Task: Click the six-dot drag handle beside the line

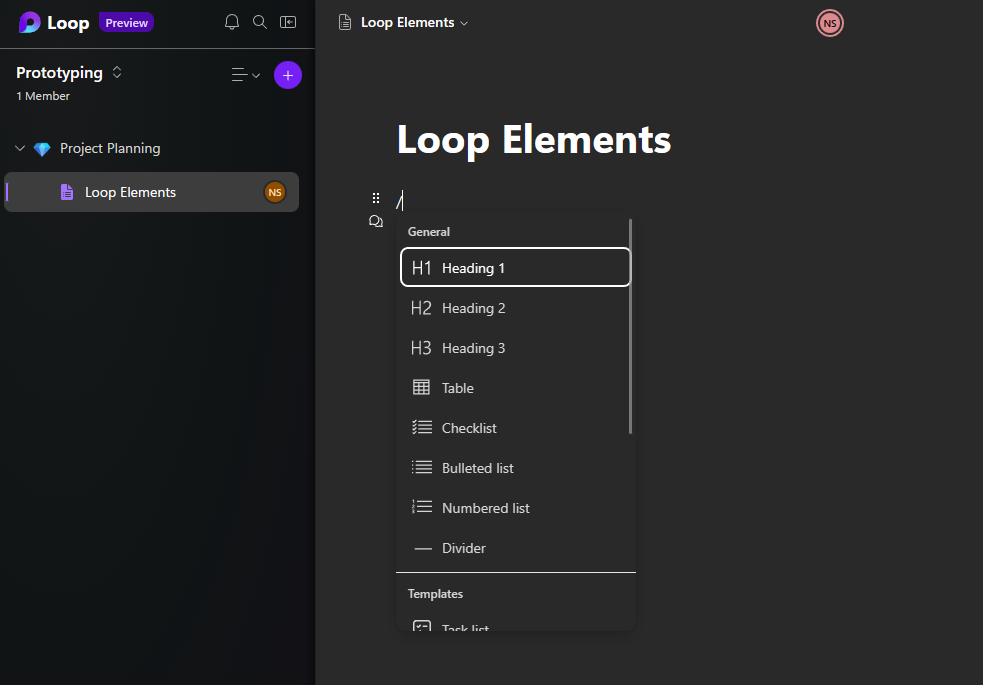Action: click(x=376, y=197)
